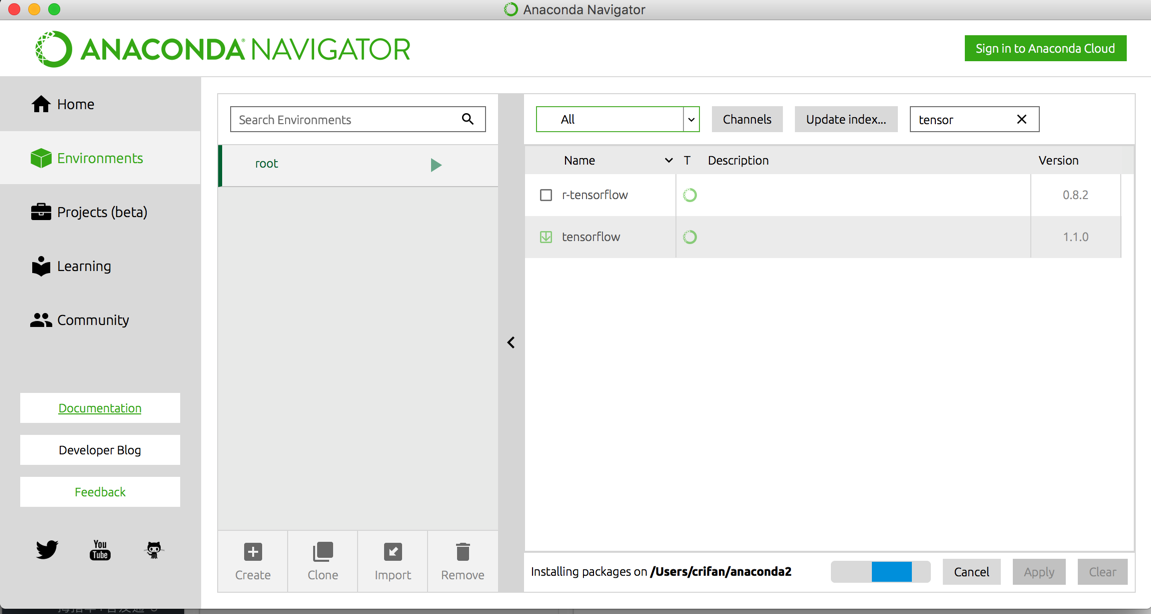1151x614 pixels.
Task: Click the /Users/crifan/anaconda2 install path text
Action: tap(721, 572)
